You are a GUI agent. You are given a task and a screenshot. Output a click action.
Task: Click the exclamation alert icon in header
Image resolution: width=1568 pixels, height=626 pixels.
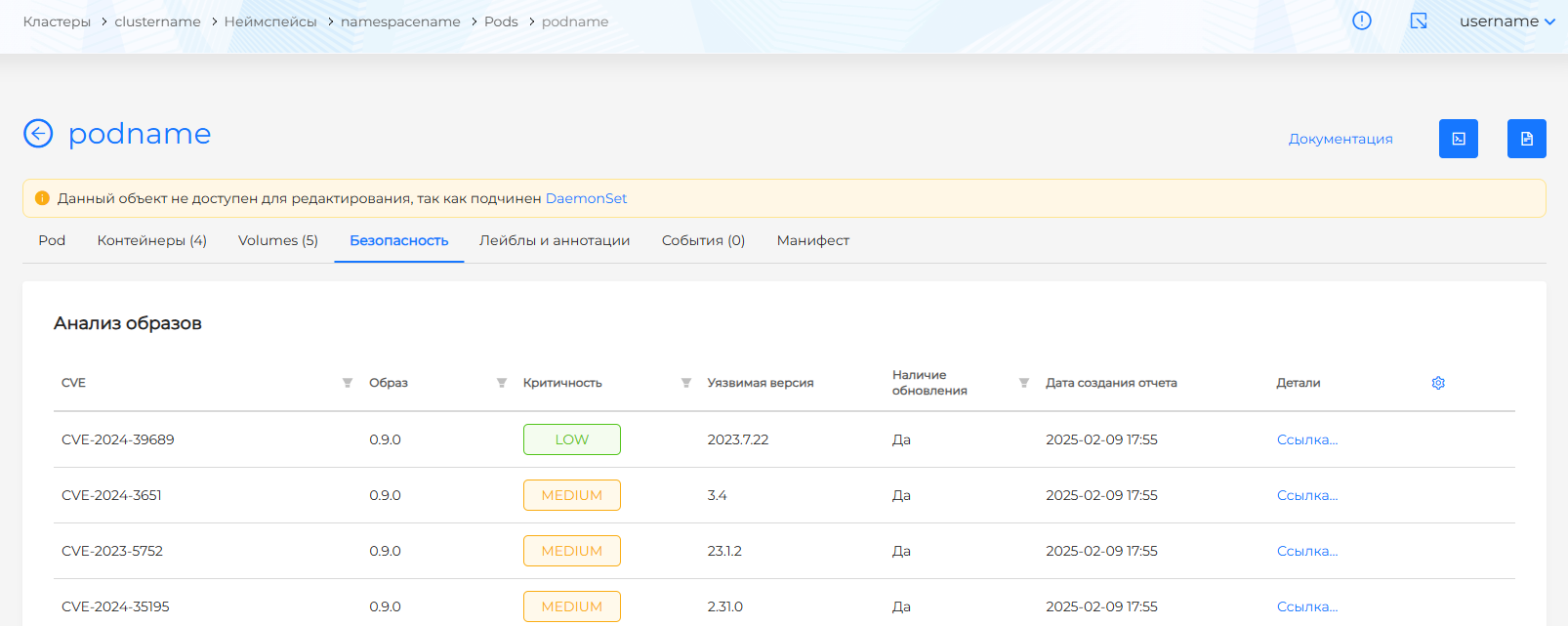click(1361, 21)
